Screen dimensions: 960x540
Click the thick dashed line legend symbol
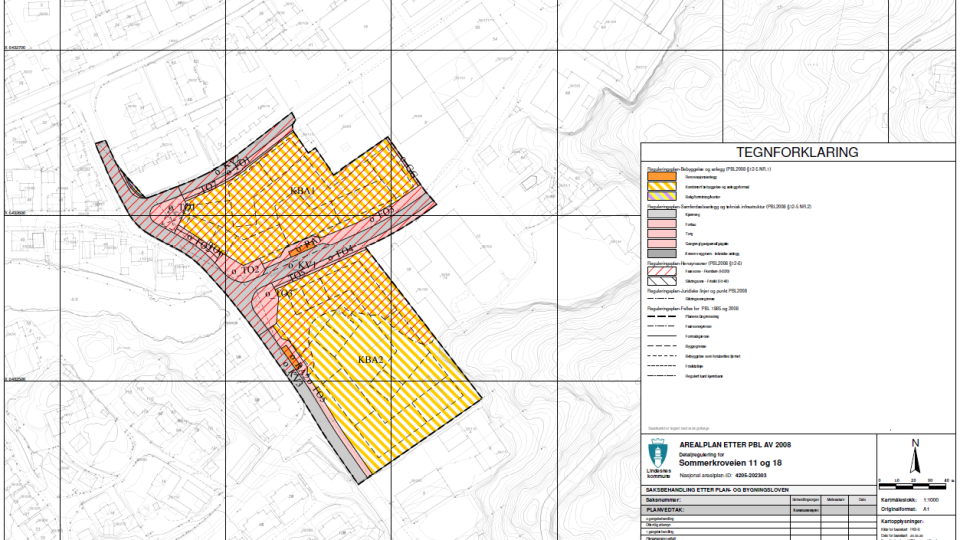[x=663, y=314]
